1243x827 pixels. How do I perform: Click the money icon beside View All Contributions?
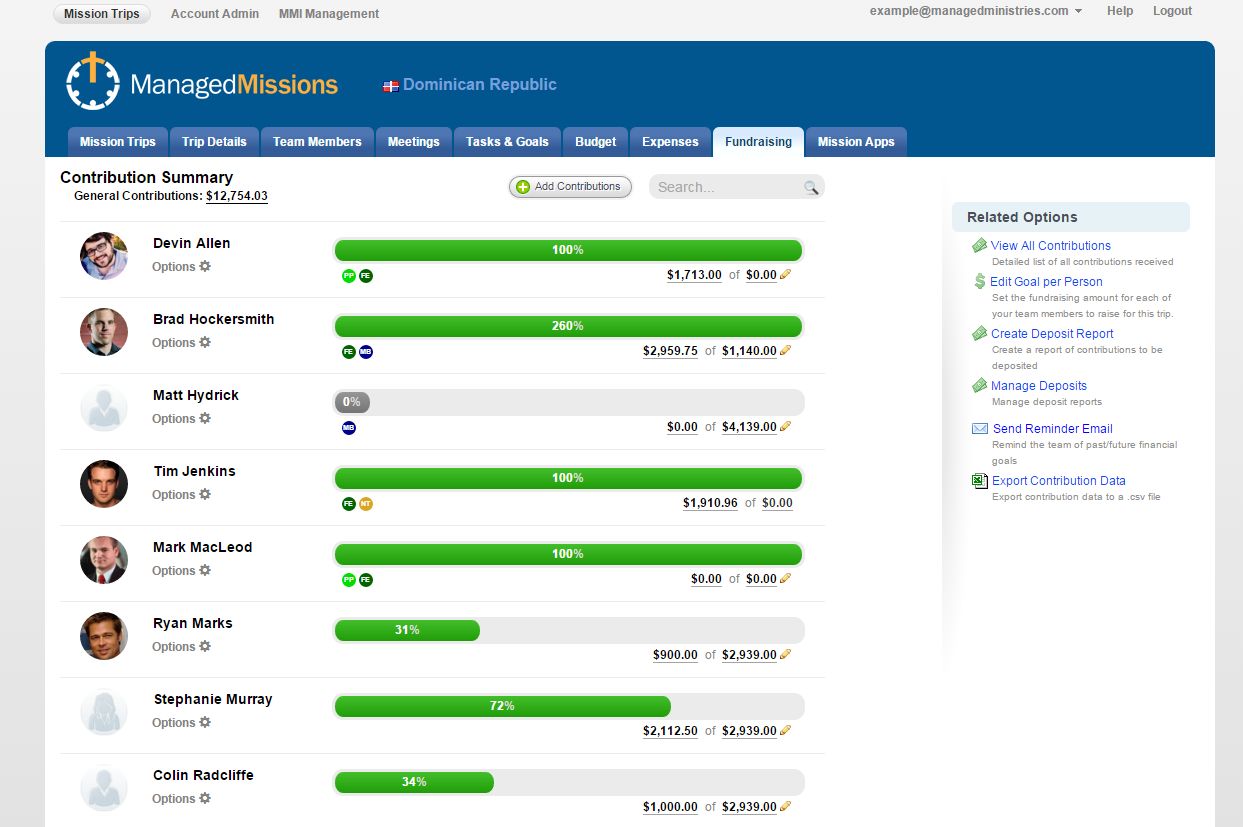pos(979,245)
